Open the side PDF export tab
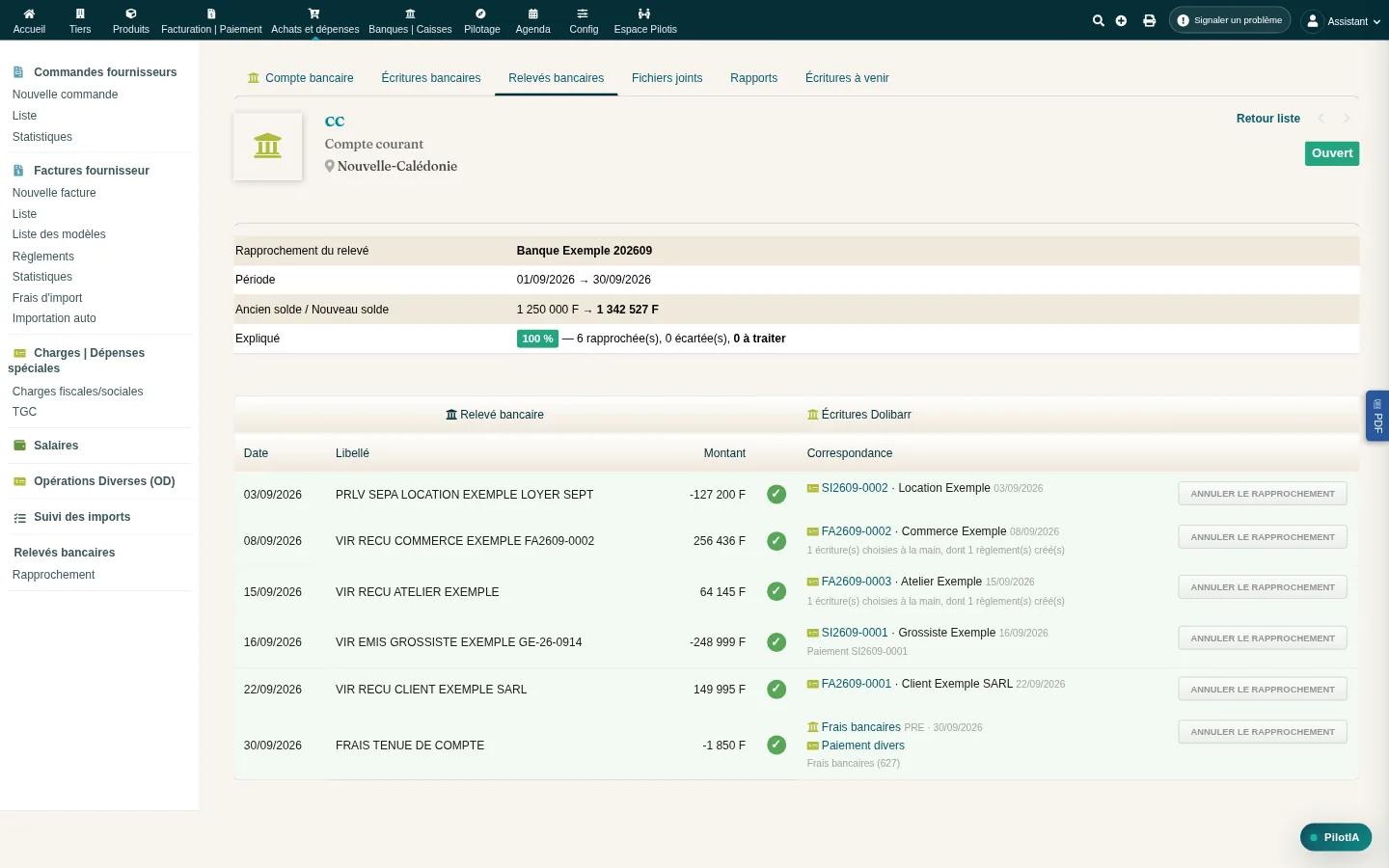 1377,416
